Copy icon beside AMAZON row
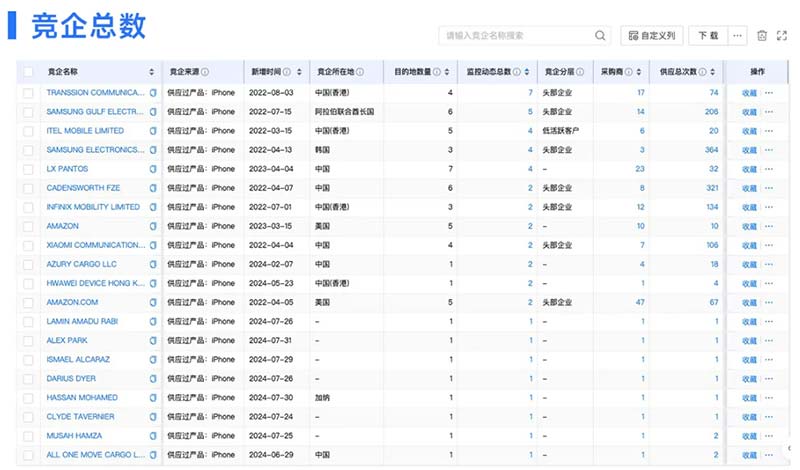This screenshot has height=470, width=800. [x=153, y=226]
